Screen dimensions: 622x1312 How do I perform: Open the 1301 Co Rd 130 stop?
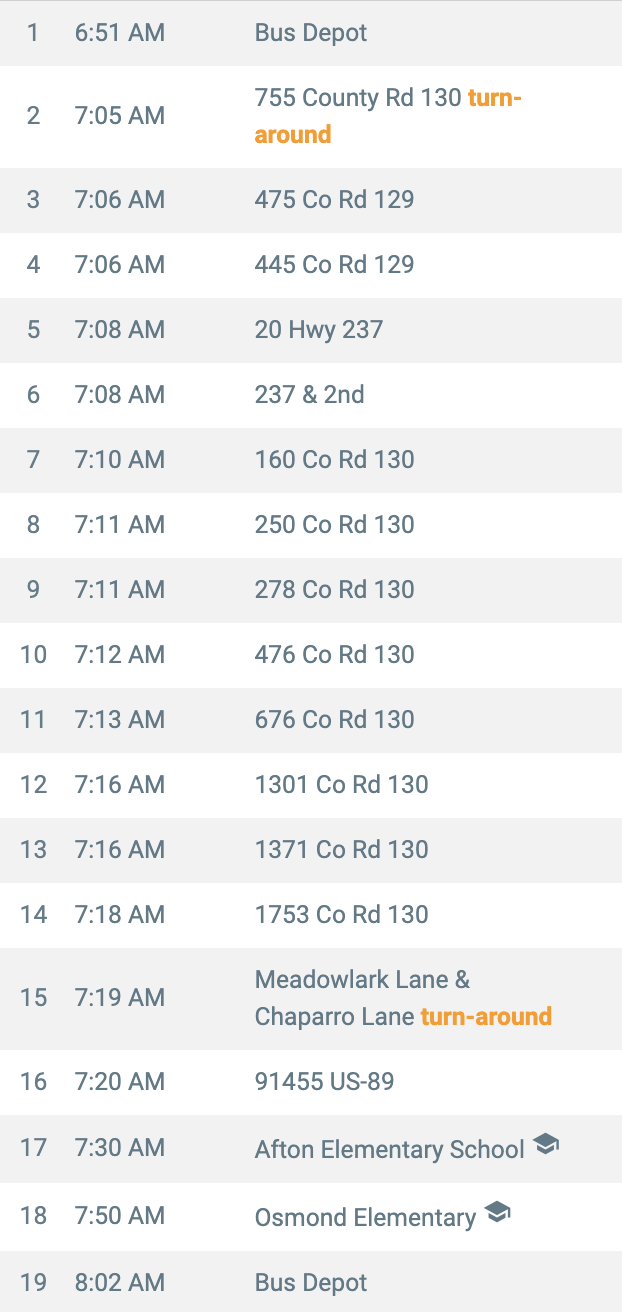(311, 785)
